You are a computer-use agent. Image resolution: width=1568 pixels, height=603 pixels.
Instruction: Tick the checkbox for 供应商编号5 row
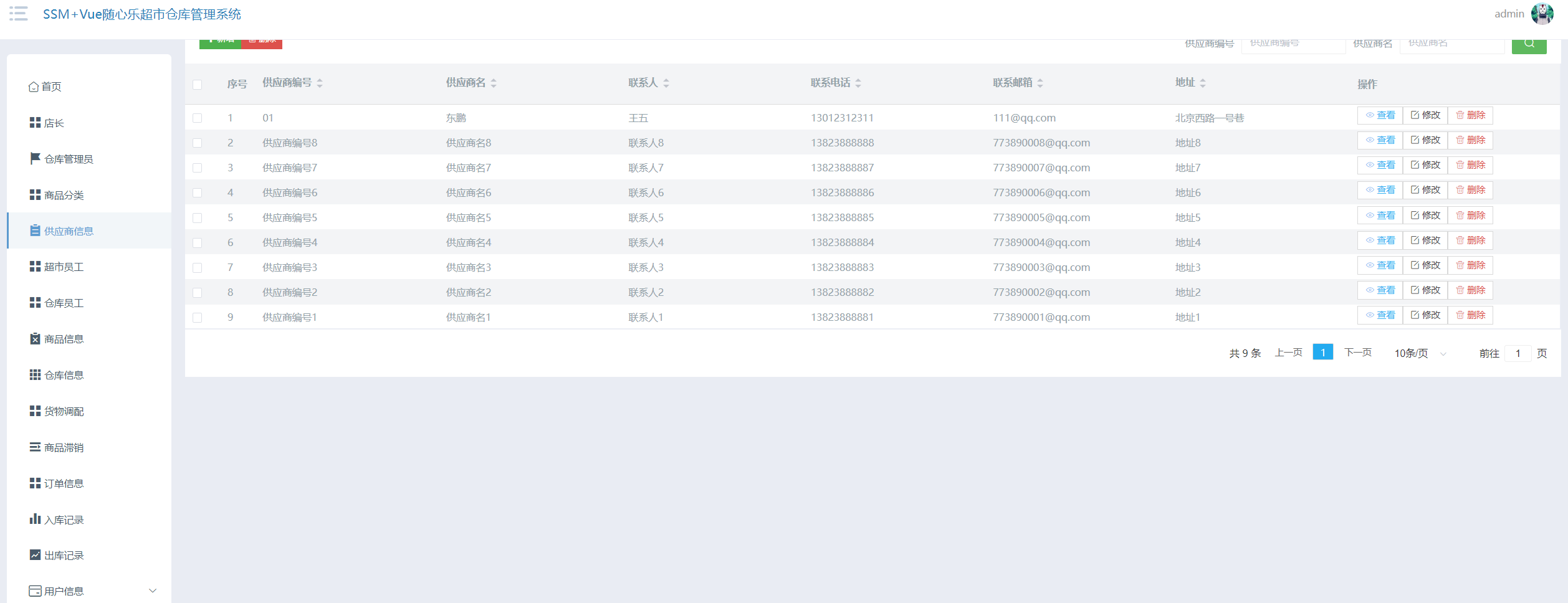click(198, 217)
